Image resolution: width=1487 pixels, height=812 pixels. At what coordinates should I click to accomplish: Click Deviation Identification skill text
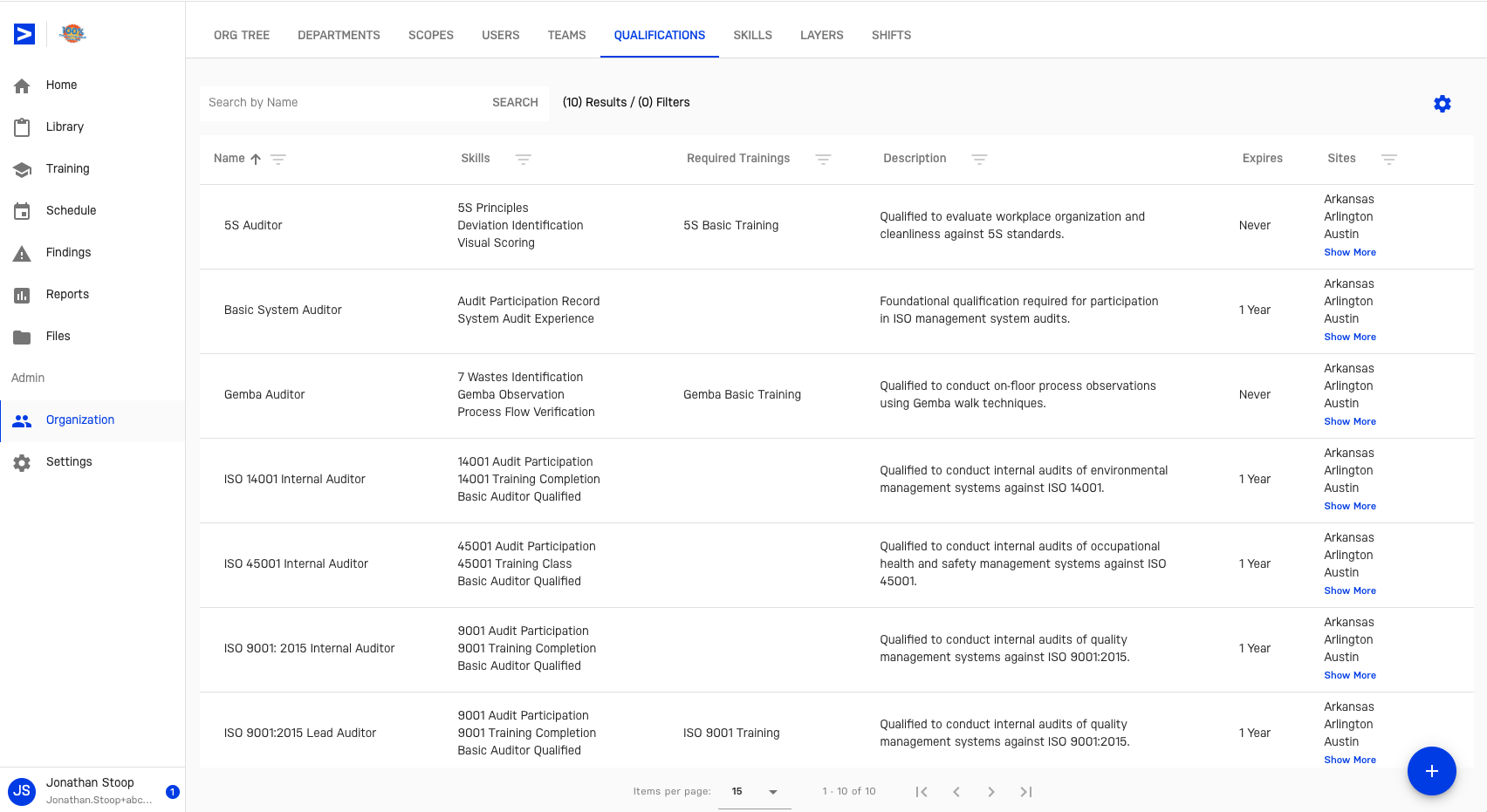[x=520, y=226]
